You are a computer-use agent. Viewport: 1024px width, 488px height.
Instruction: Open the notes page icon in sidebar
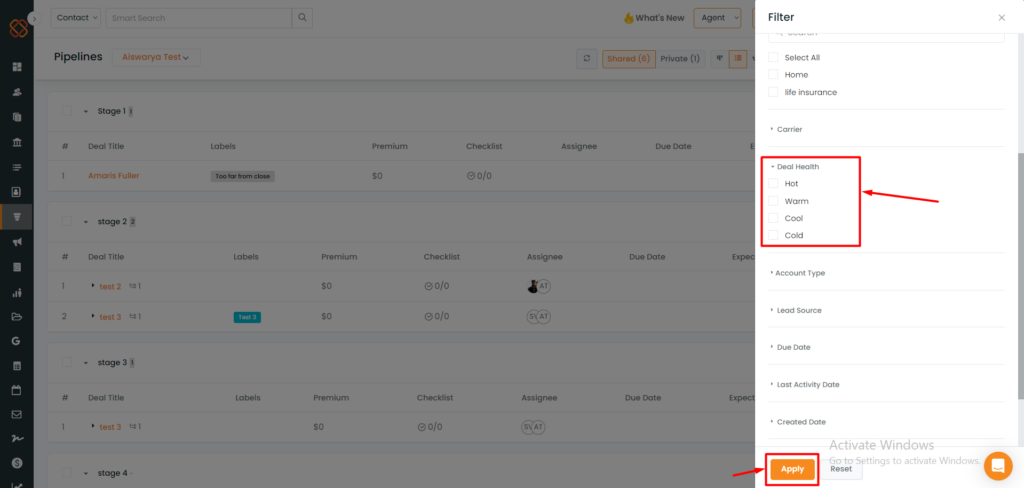tap(17, 267)
